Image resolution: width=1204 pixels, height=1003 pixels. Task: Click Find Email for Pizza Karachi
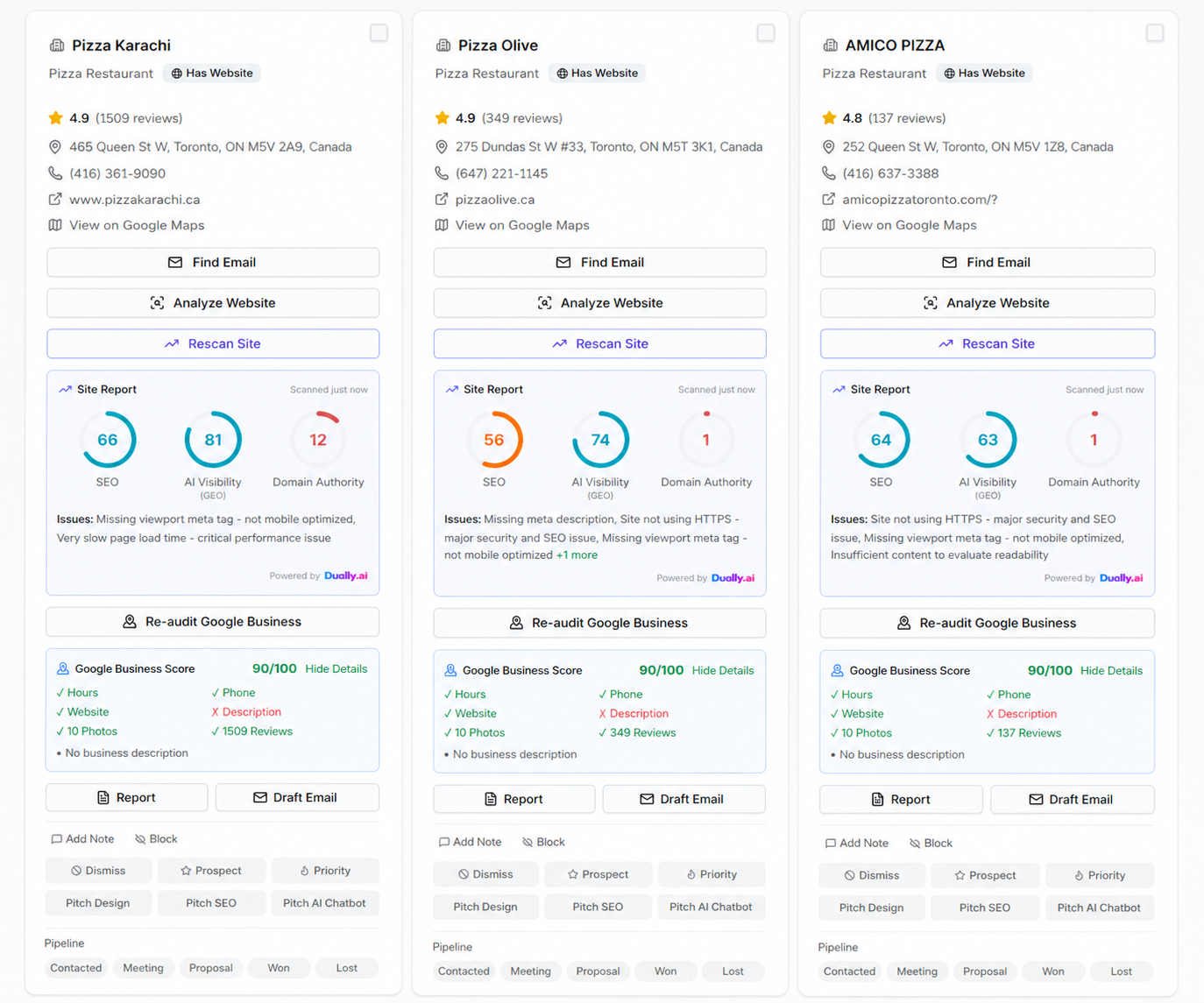(213, 262)
